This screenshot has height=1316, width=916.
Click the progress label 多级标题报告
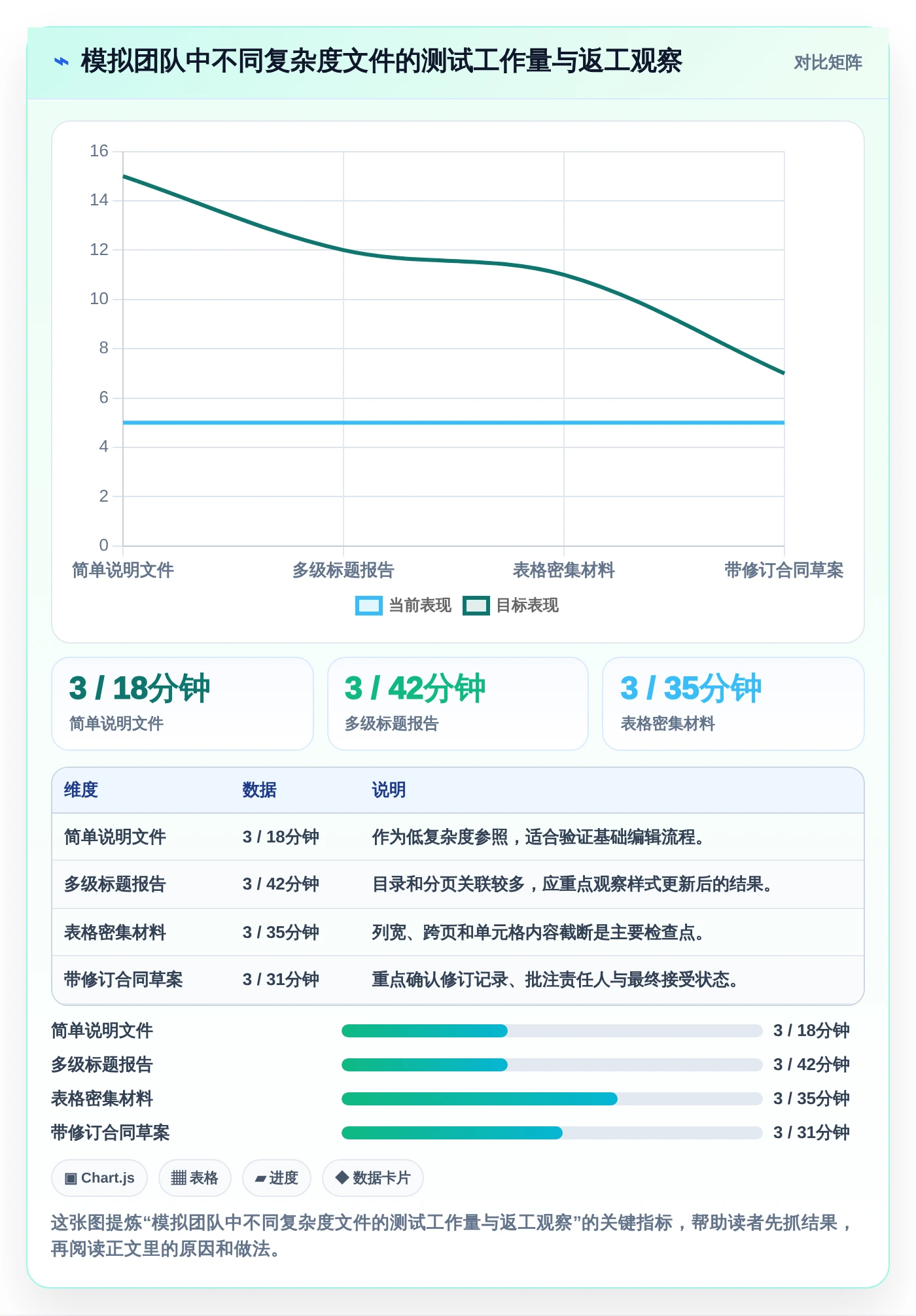point(102,1065)
